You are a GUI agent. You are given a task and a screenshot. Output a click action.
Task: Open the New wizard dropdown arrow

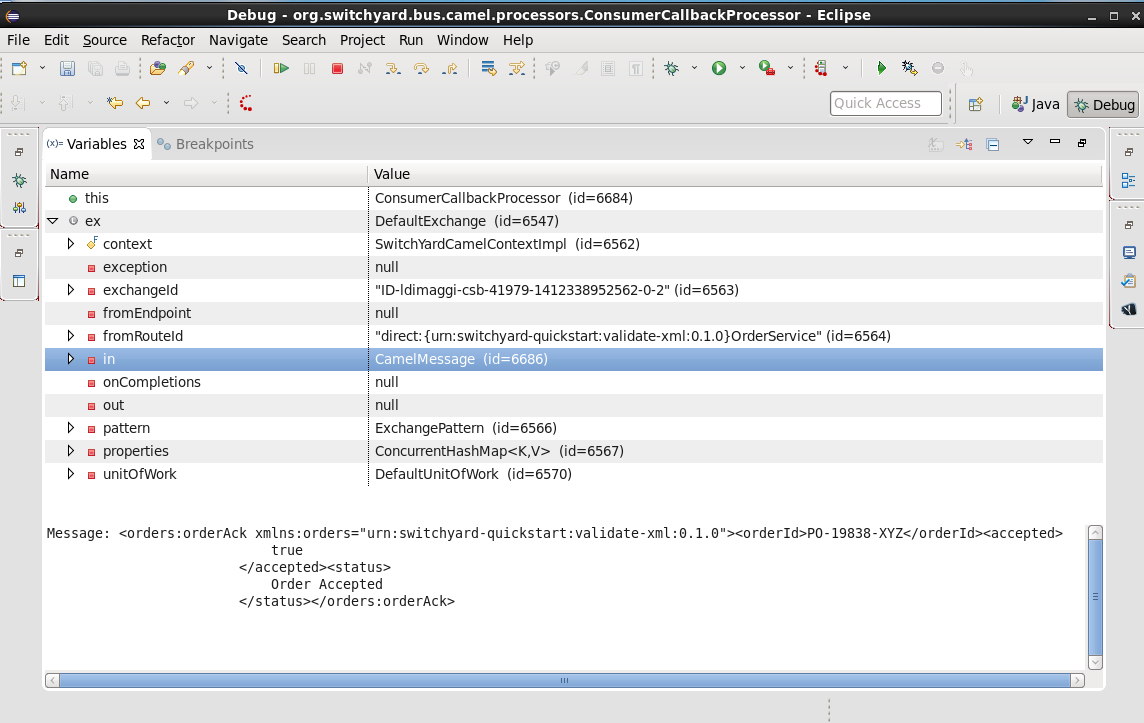pyautogui.click(x=42, y=69)
